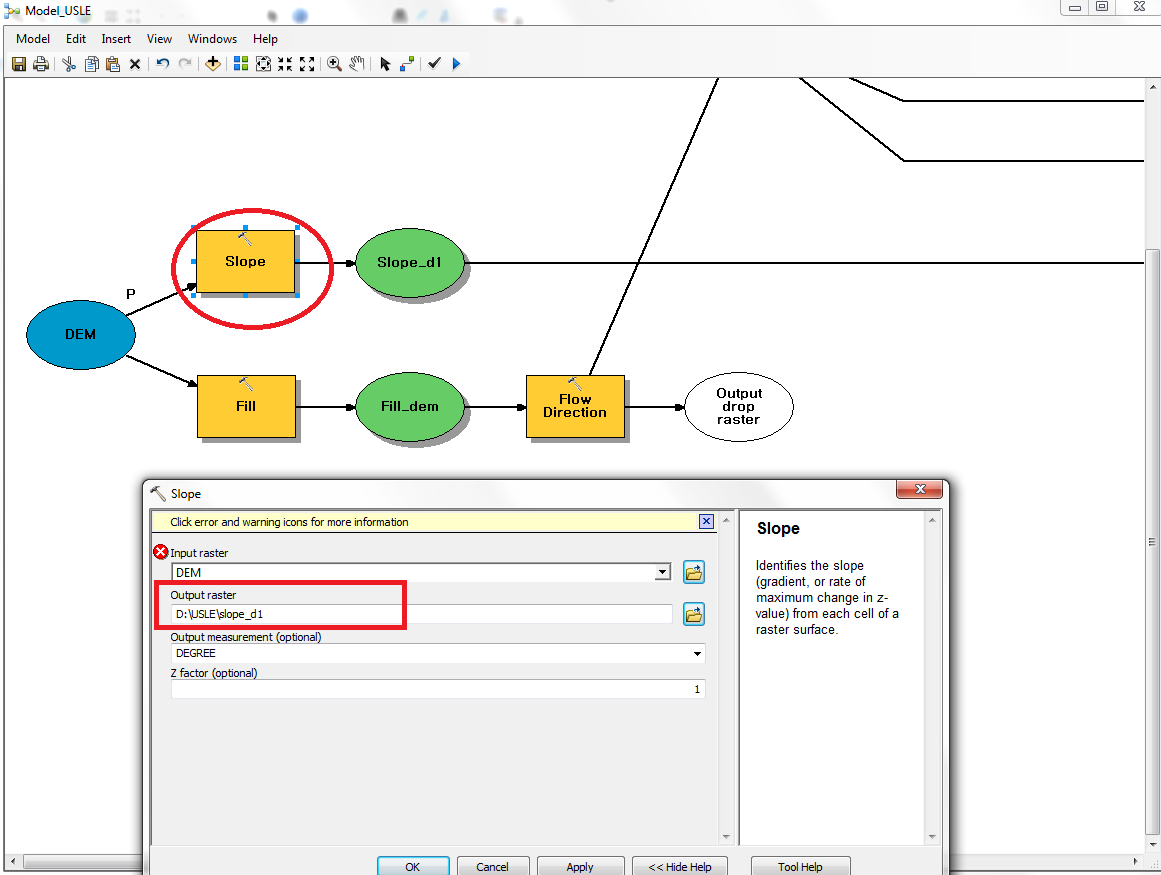Click the Output raster field label
Viewport: 1161px width, 875px height.
coord(203,595)
